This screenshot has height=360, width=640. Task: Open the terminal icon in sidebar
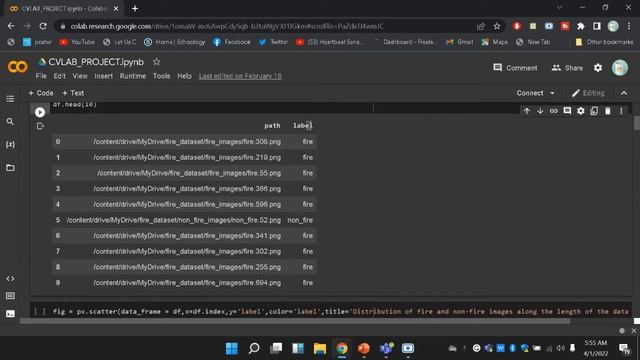(x=10, y=313)
